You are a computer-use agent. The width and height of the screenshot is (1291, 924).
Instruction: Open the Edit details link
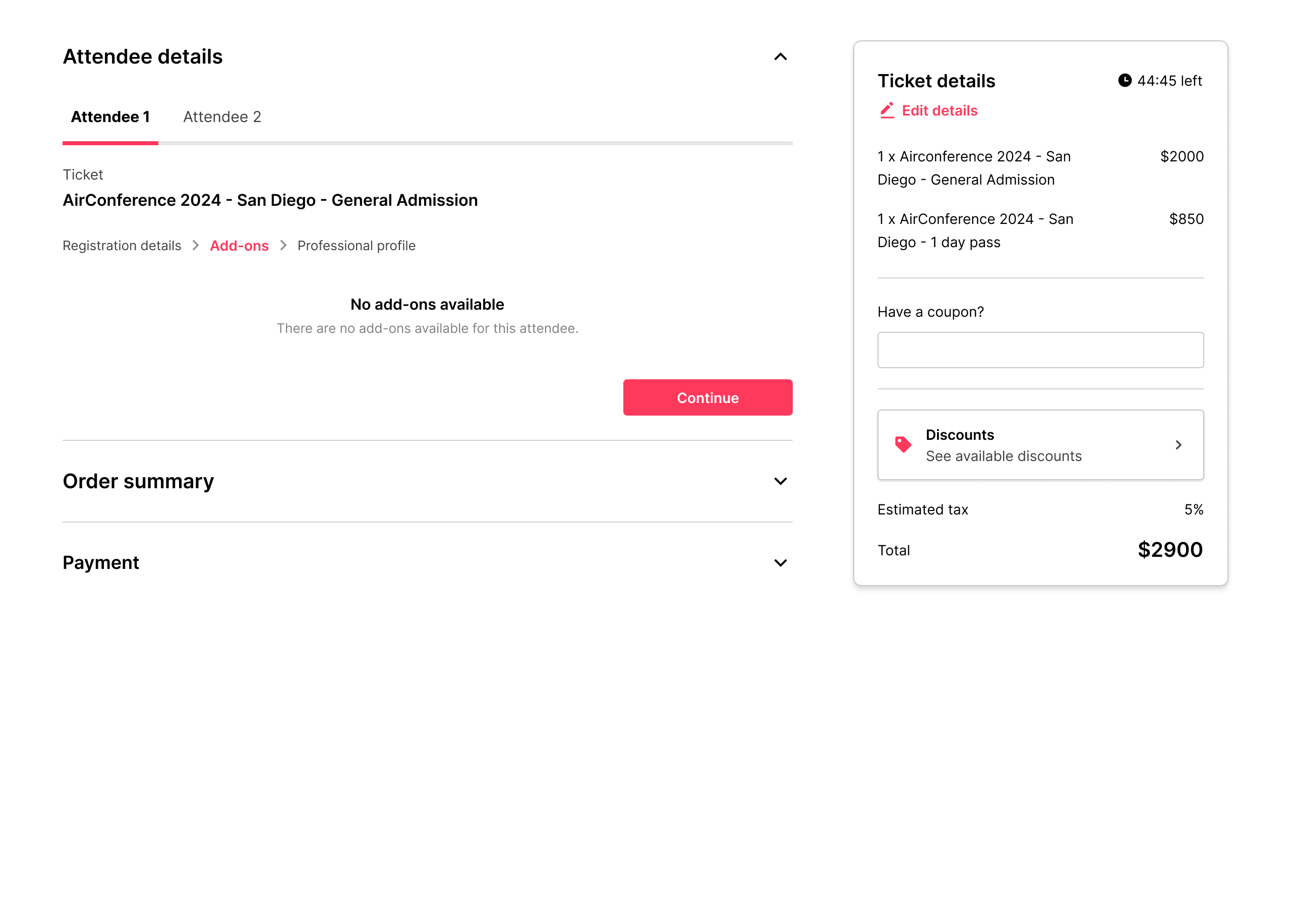(939, 110)
